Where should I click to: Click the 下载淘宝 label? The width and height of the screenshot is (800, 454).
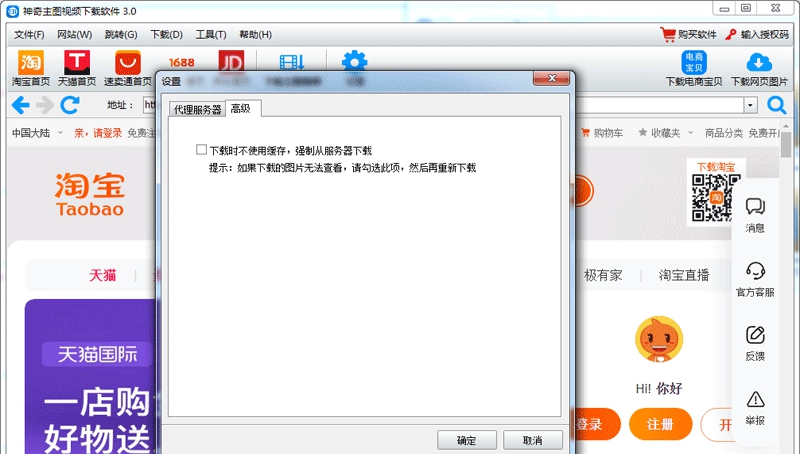716,167
